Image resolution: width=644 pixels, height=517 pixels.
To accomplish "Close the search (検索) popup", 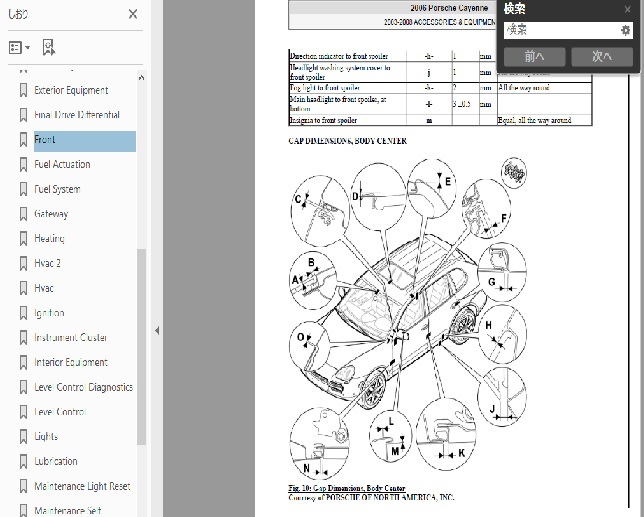I will 627,9.
